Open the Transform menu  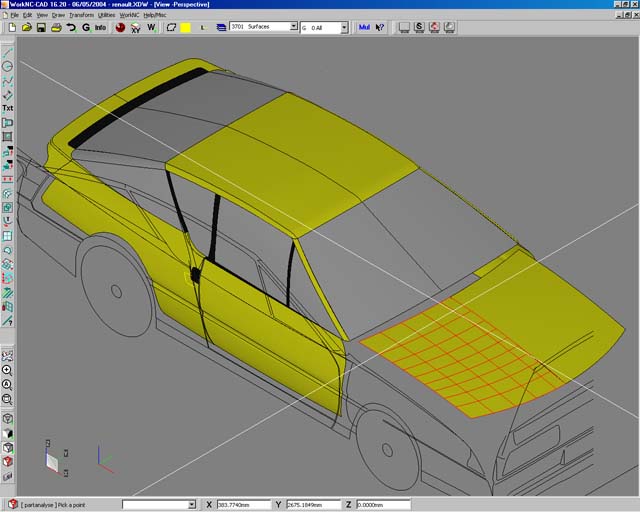[x=81, y=15]
